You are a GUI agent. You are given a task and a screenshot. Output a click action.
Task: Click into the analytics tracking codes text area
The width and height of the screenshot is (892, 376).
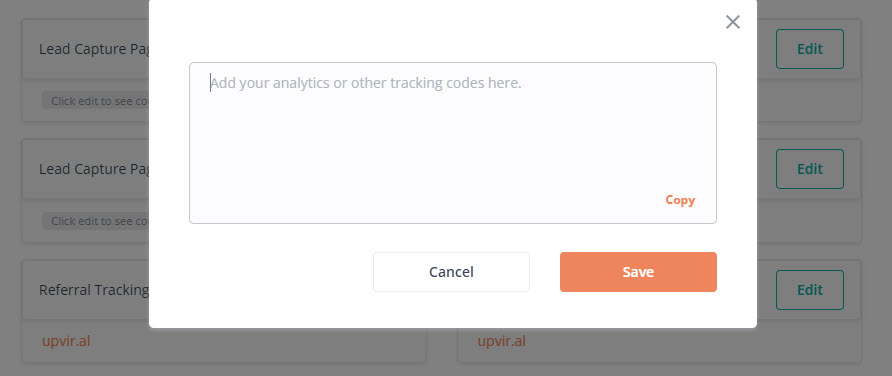pyautogui.click(x=452, y=143)
